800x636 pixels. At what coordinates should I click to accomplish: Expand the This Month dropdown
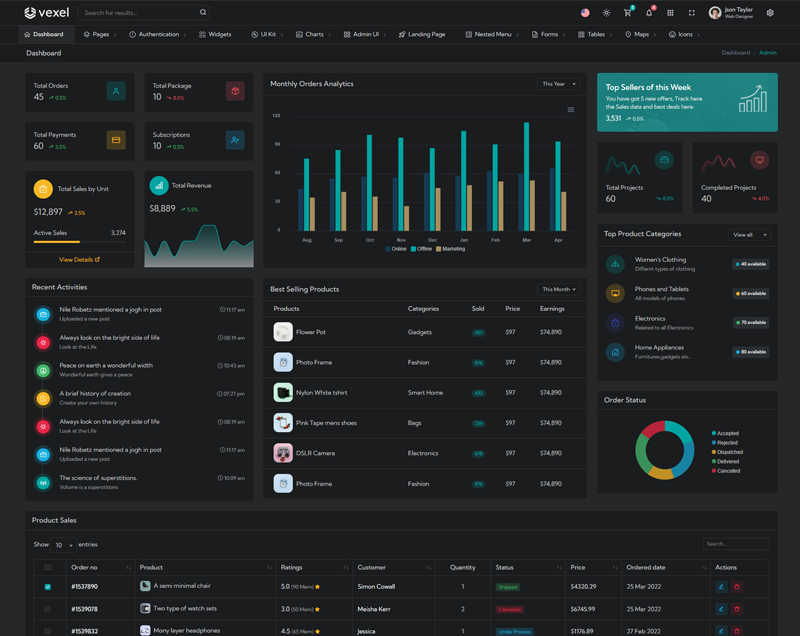(558, 289)
